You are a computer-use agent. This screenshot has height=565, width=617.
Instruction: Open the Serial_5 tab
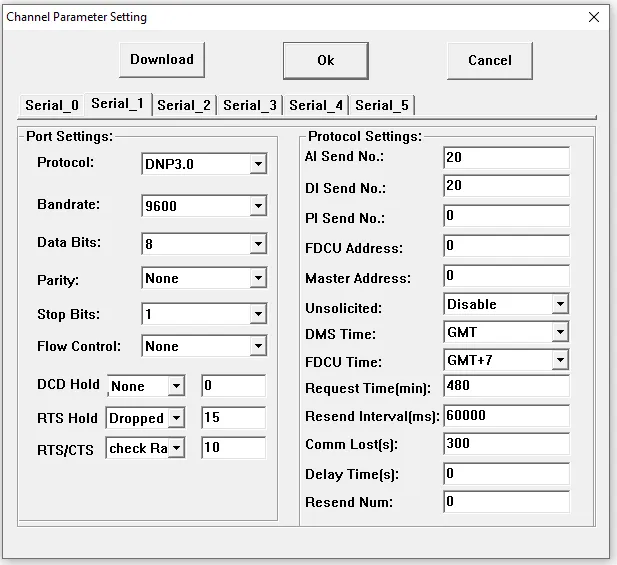point(382,105)
